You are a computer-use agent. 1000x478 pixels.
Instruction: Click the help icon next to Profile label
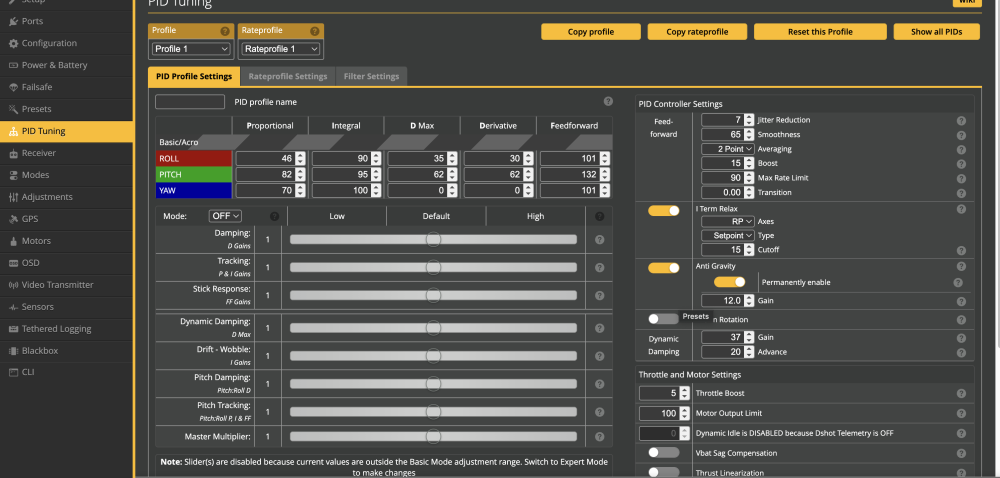click(x=224, y=31)
